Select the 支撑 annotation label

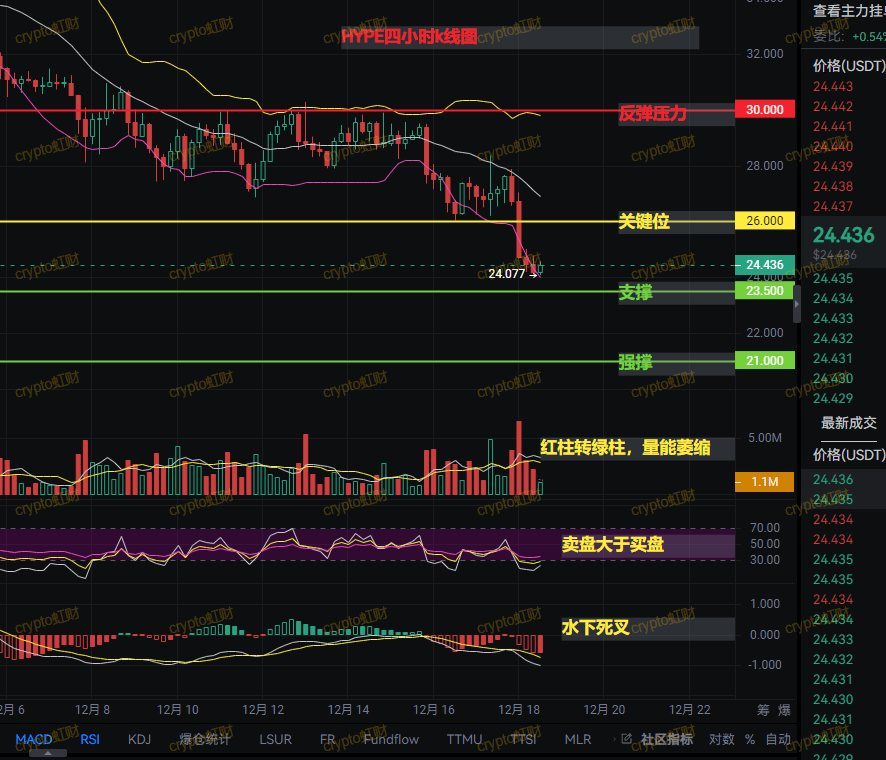[x=636, y=292]
